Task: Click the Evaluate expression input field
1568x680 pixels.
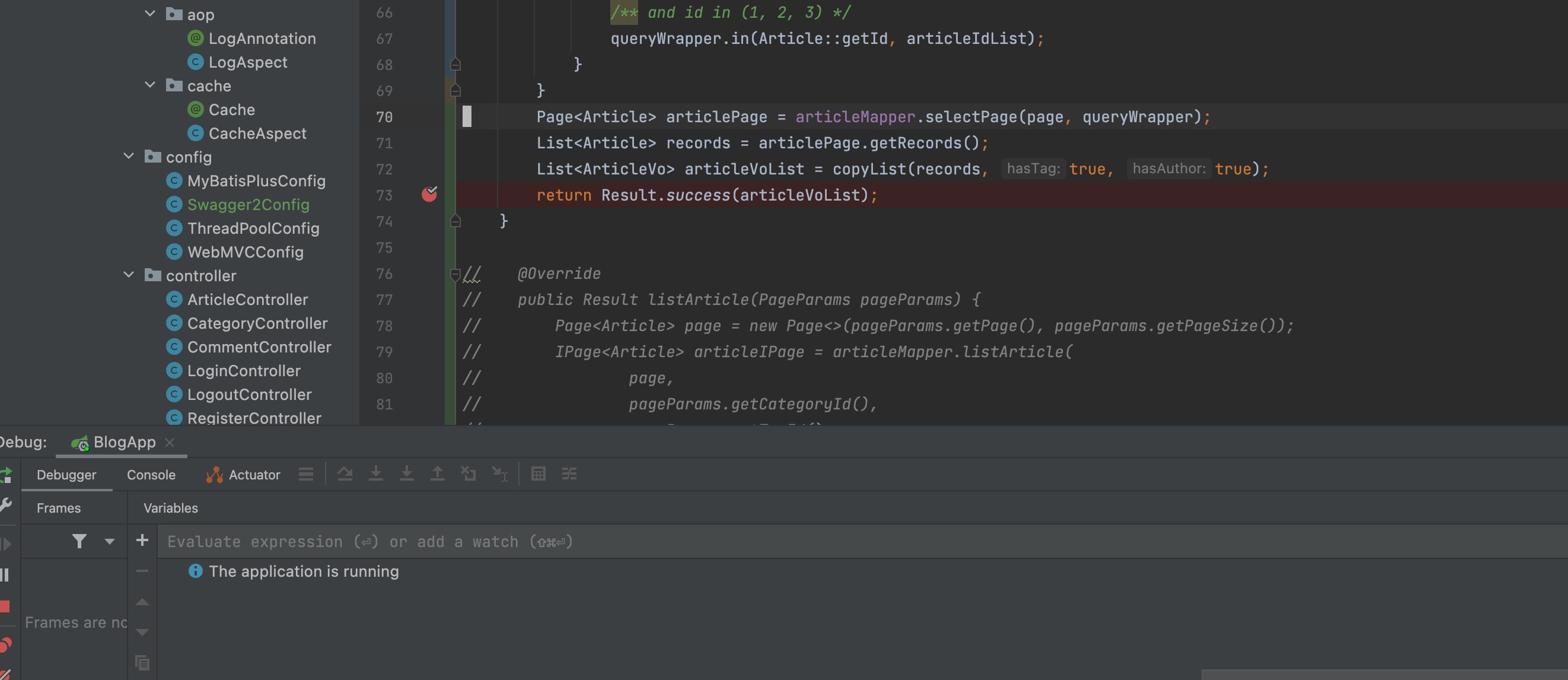Action: tap(731, 542)
